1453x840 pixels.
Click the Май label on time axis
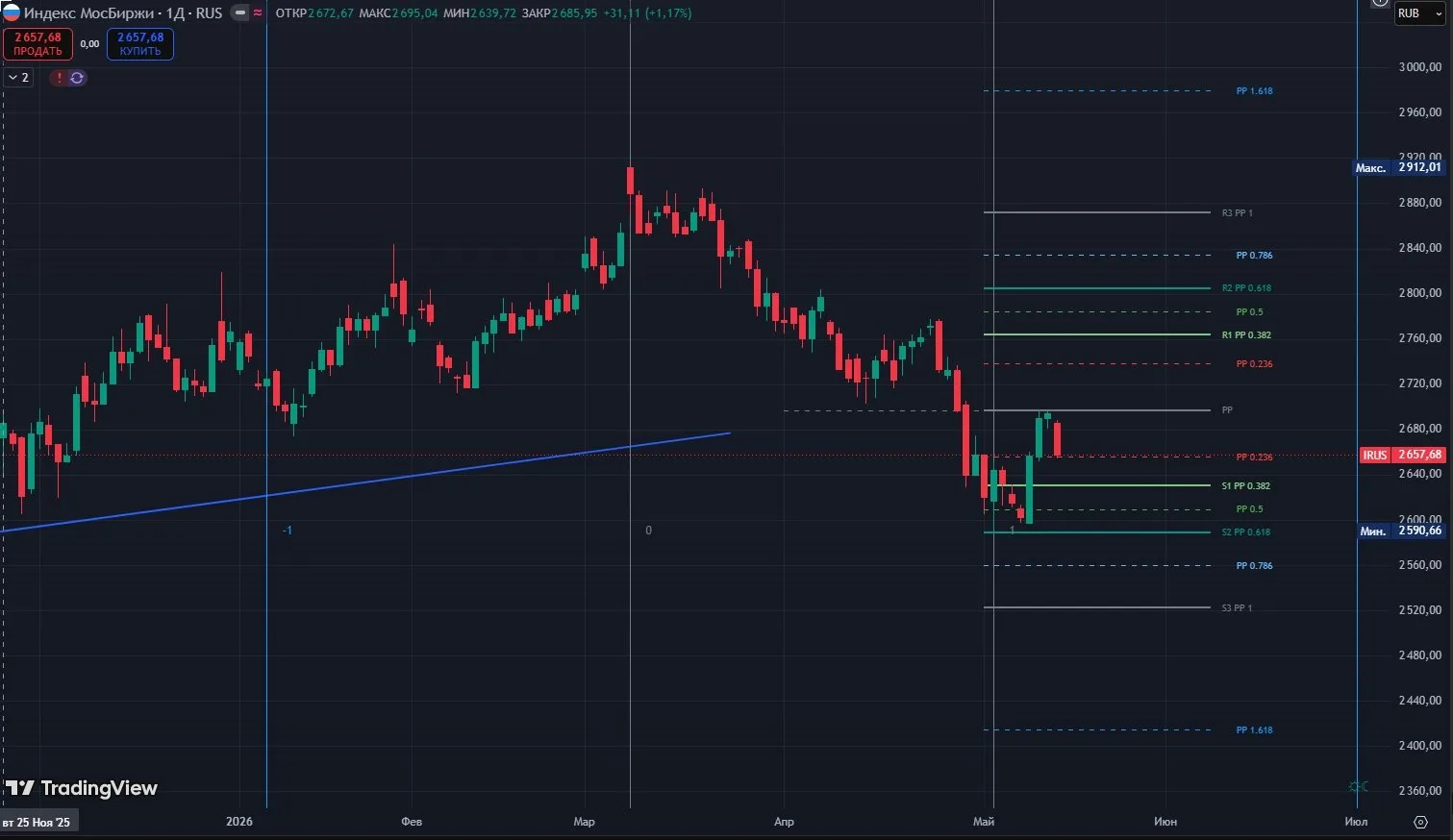[984, 822]
